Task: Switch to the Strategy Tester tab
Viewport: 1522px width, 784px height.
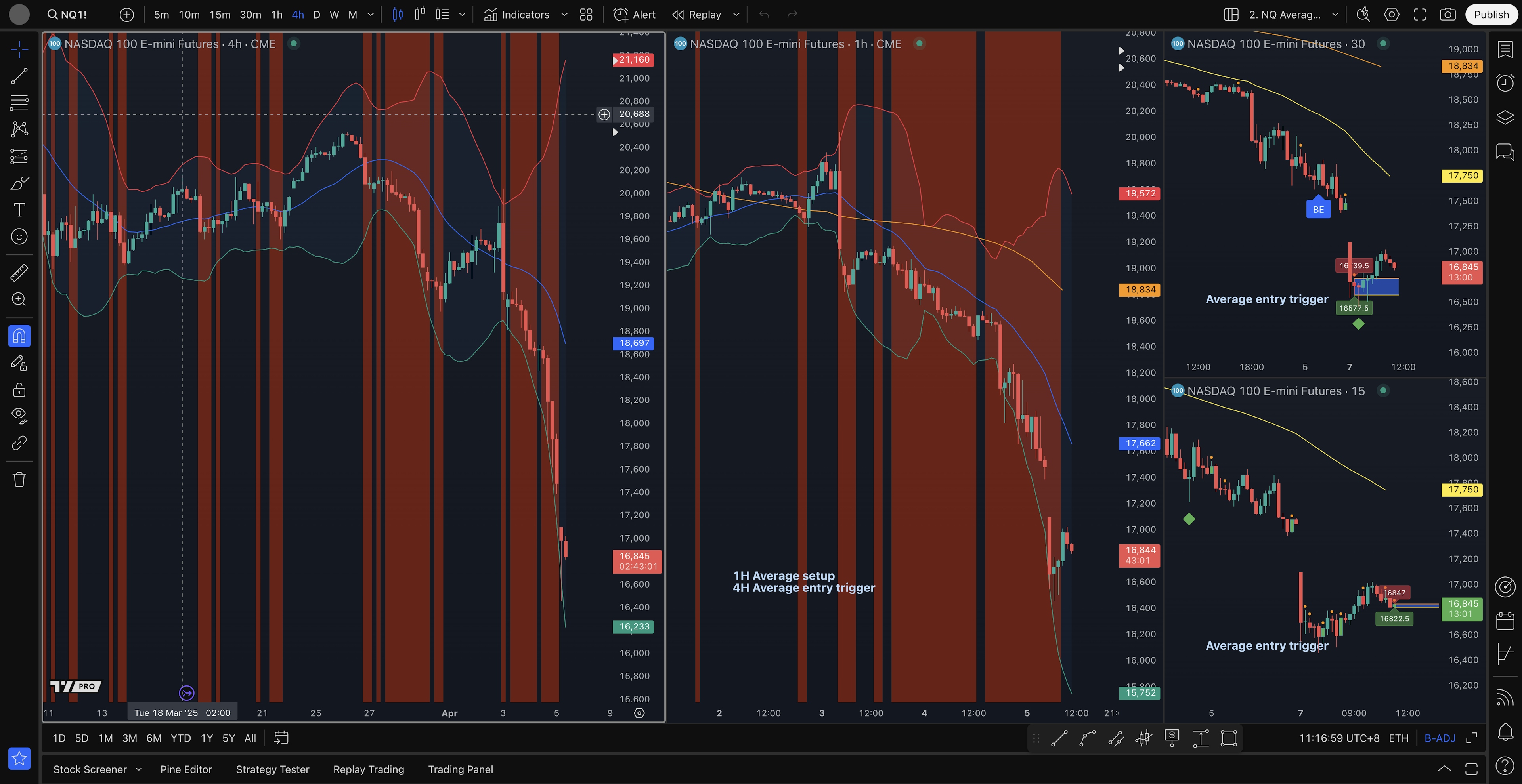Action: (x=272, y=769)
